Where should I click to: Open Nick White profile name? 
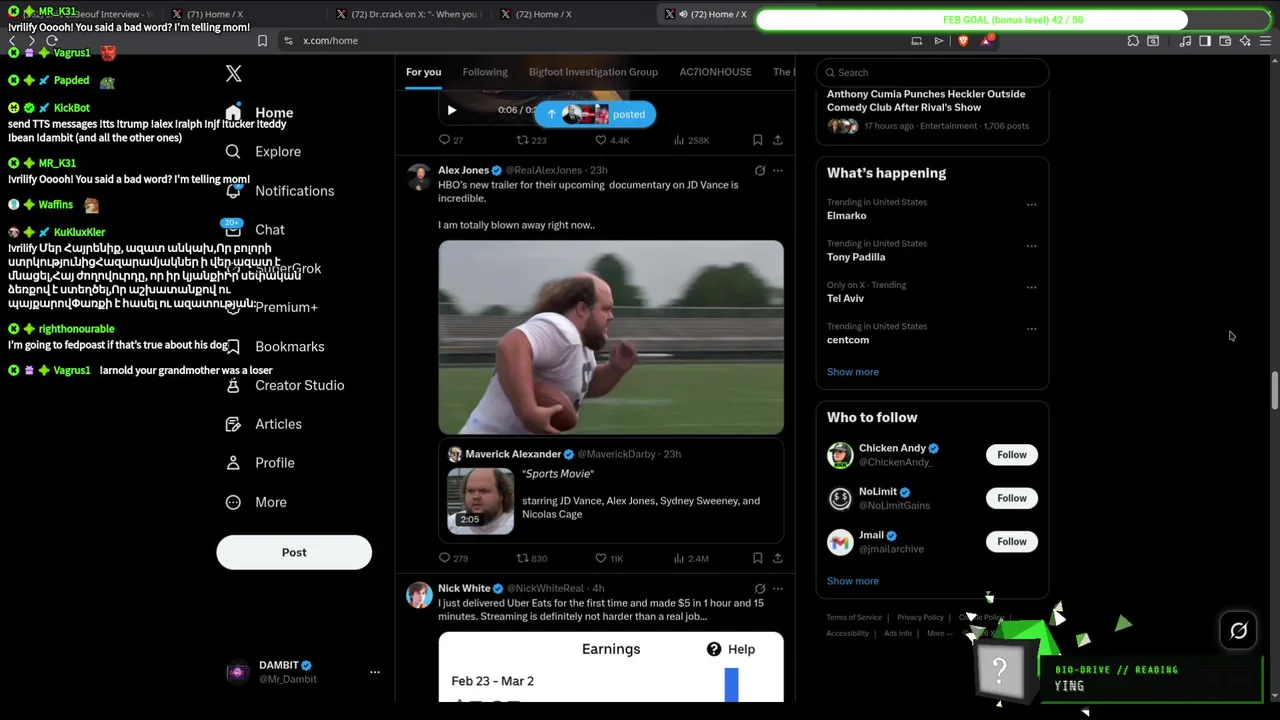pyautogui.click(x=464, y=588)
